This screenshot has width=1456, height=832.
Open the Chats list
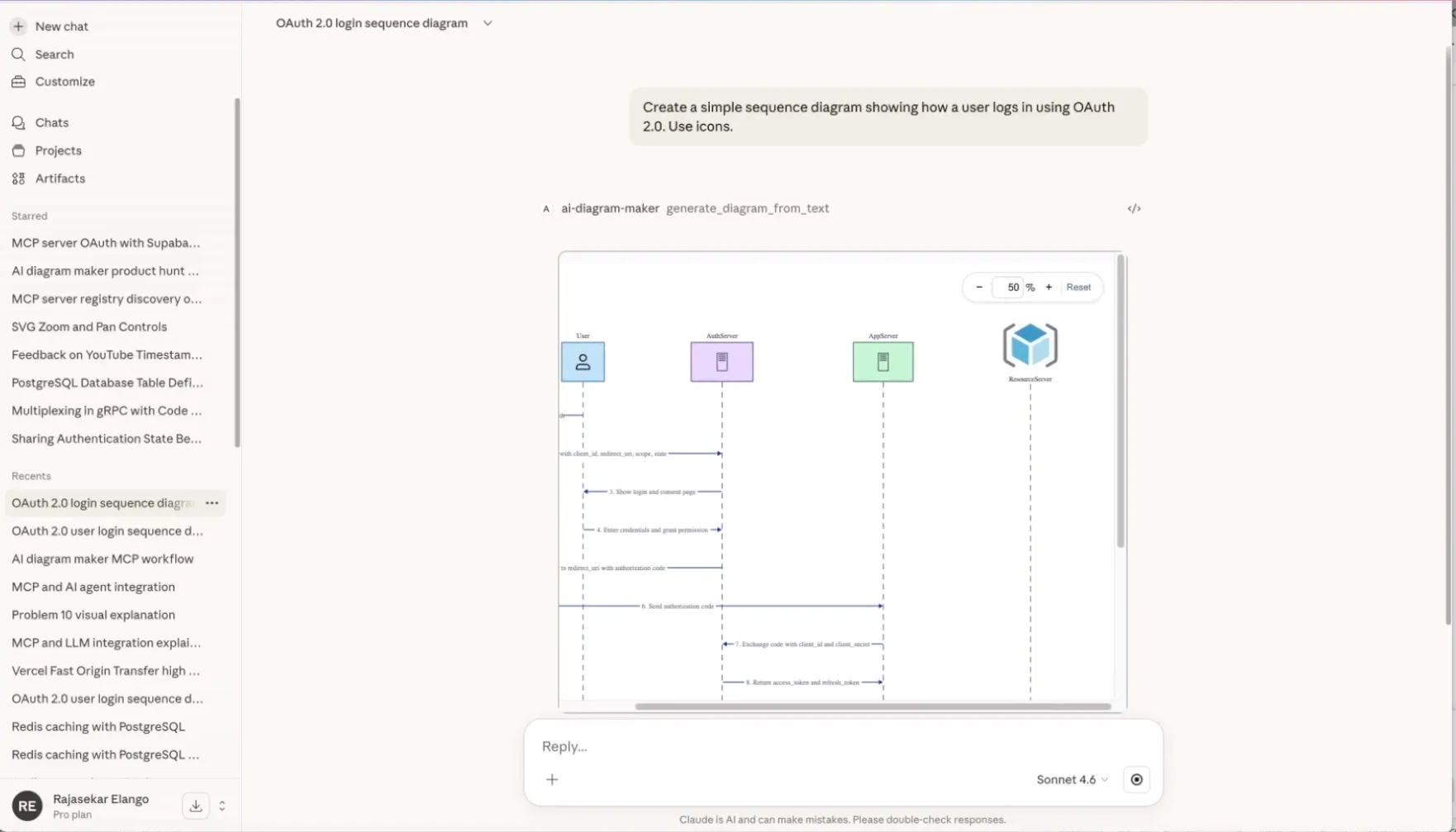[52, 122]
